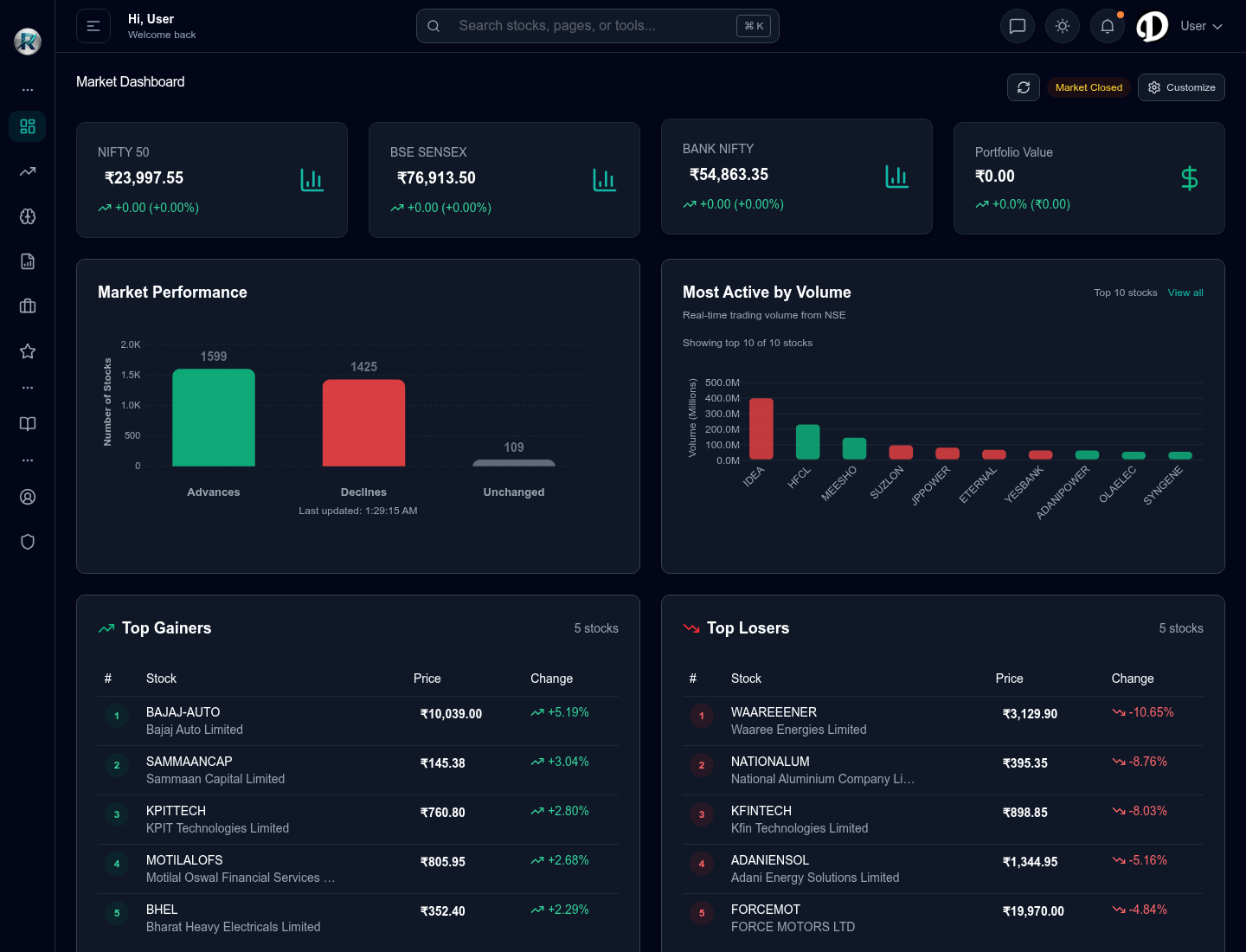Click the green Advances bar
1246x952 pixels.
[x=214, y=417]
